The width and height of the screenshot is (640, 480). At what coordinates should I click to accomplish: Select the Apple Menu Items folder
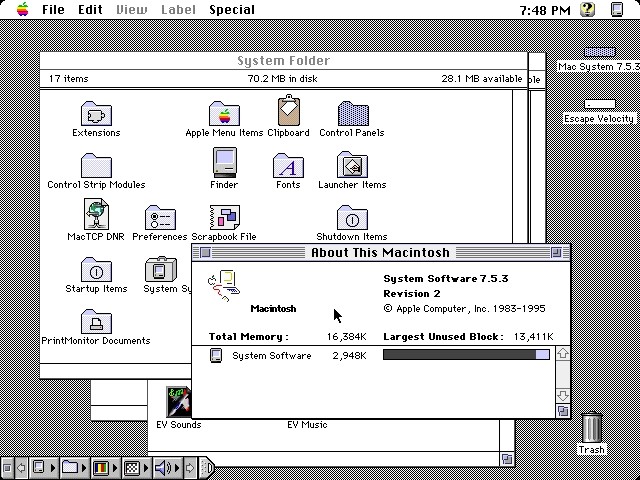[x=224, y=113]
